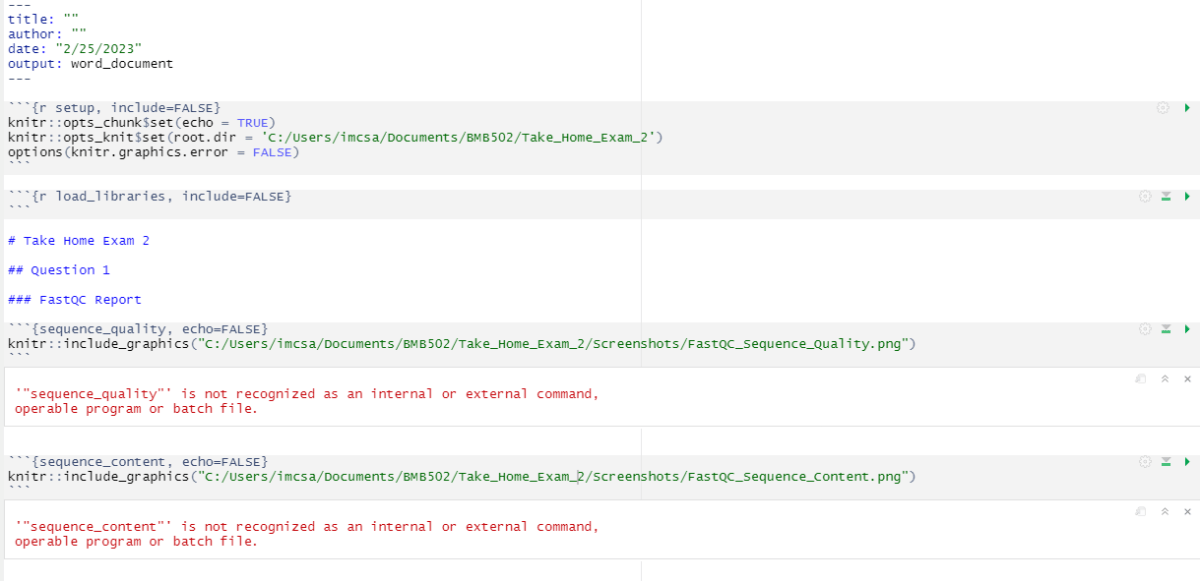Screen dimensions: 1200x581
Task: Clear the sequence_content error output
Action: pos(1187,511)
